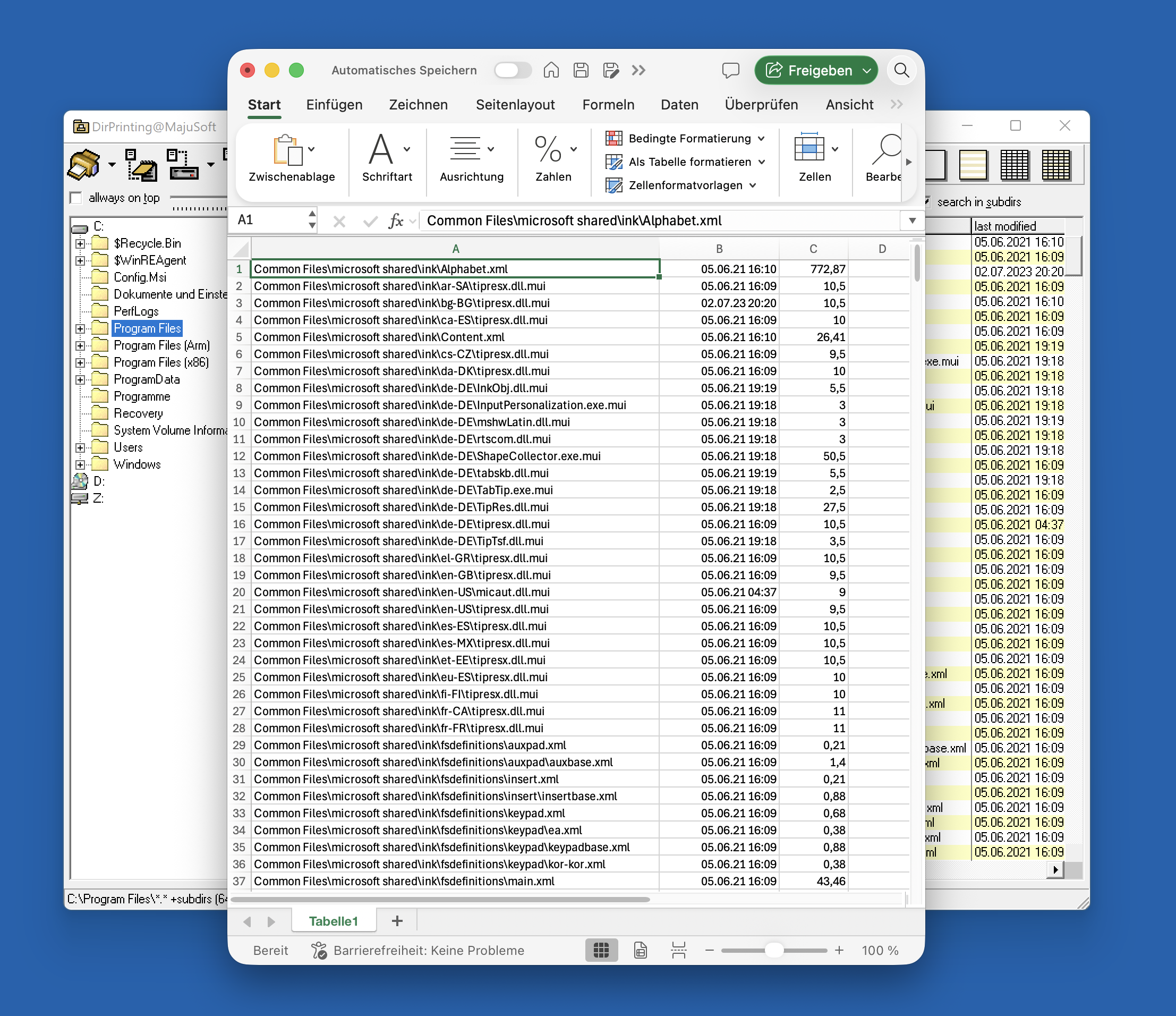
Task: Open the comments speech bubble icon
Action: tap(730, 71)
